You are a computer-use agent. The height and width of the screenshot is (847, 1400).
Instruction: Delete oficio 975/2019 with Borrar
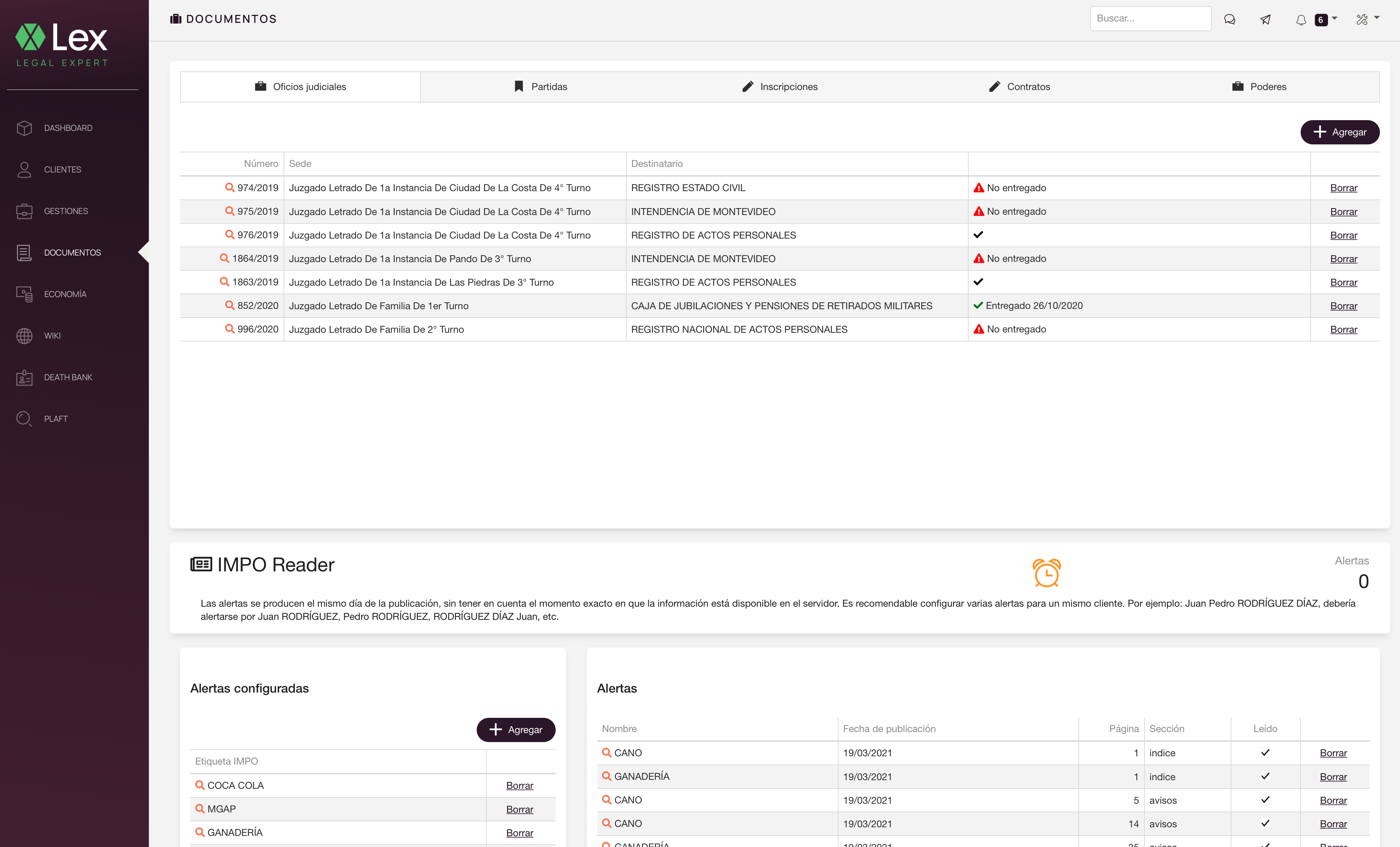[x=1343, y=212]
